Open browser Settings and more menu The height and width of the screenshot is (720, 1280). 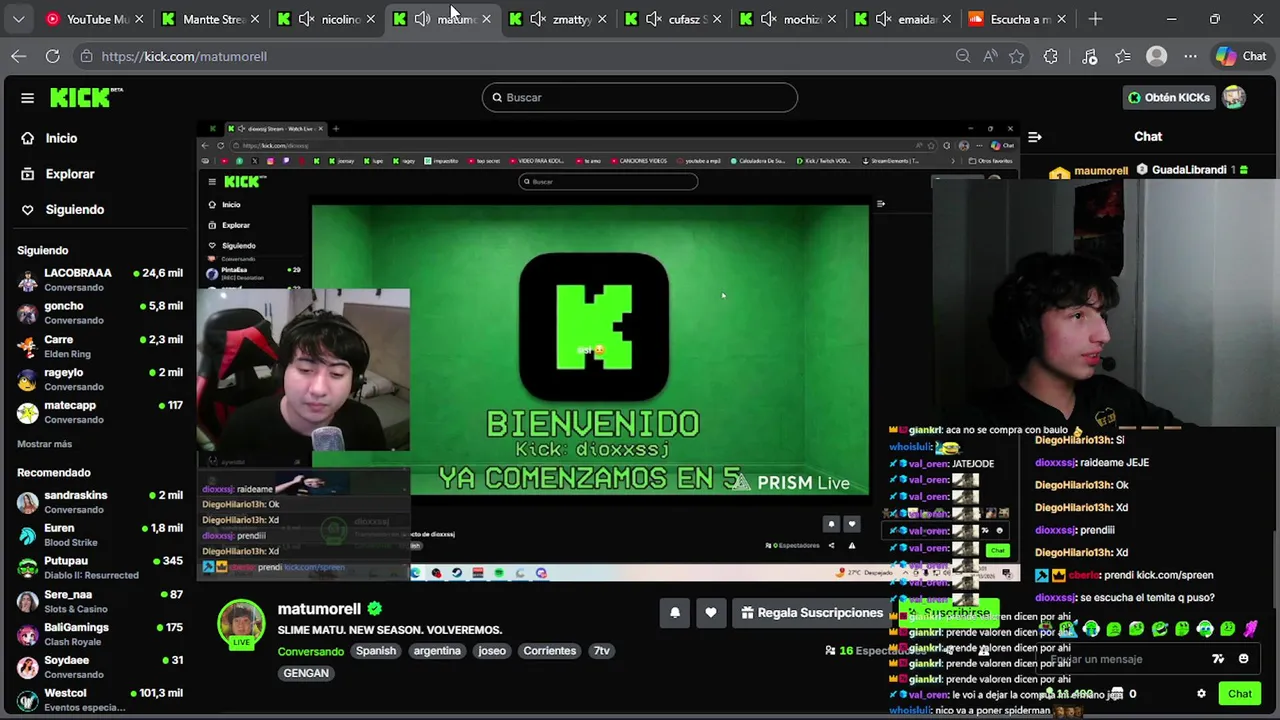[x=1190, y=56]
